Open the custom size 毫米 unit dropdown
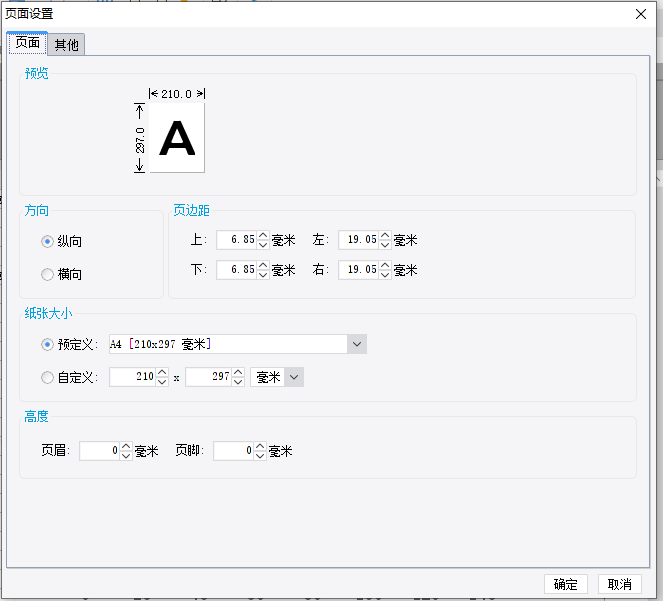663x601 pixels. pos(294,377)
